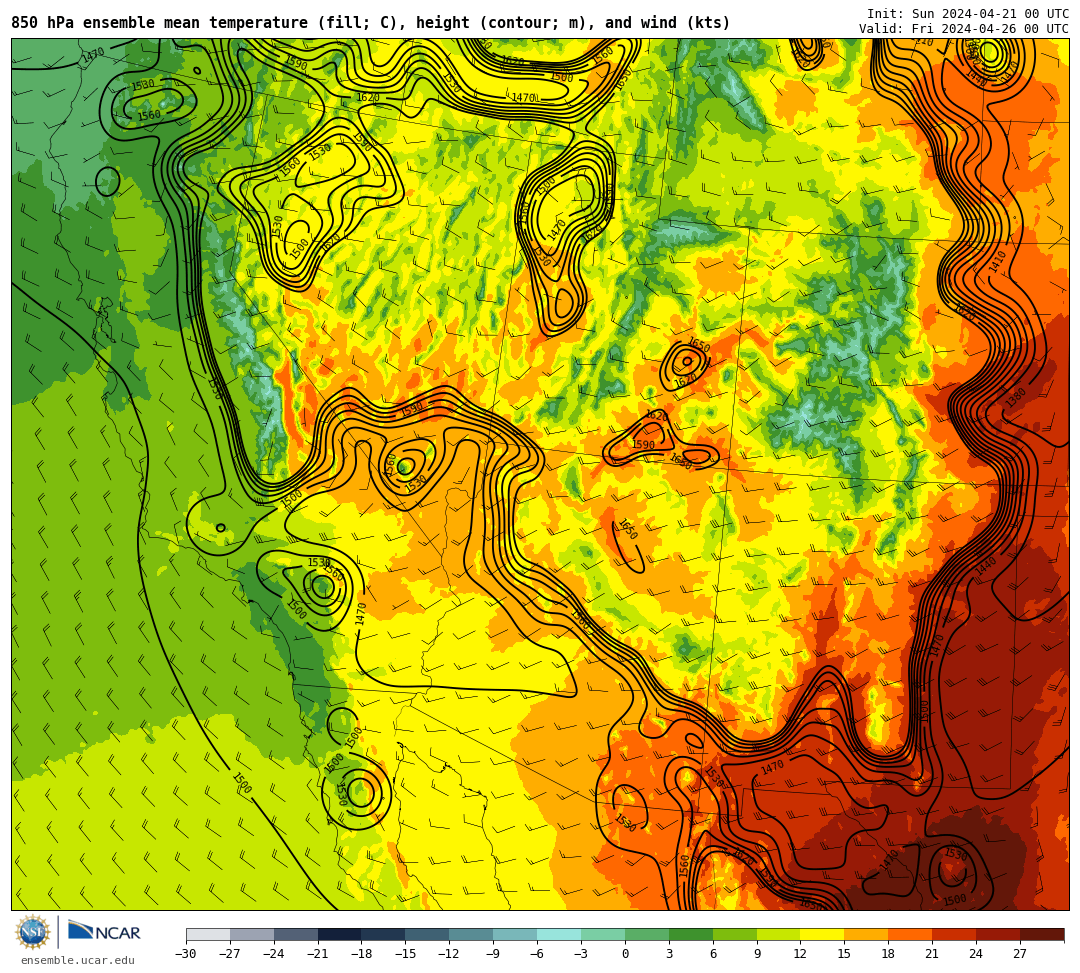
Task: Click the -24 colorbar label
Action: (274, 954)
